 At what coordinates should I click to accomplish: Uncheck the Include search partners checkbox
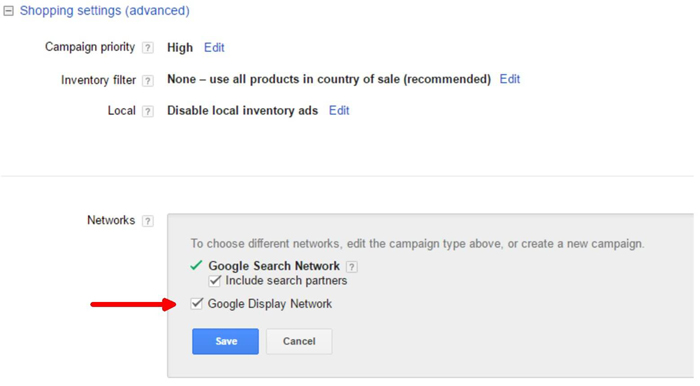point(215,281)
